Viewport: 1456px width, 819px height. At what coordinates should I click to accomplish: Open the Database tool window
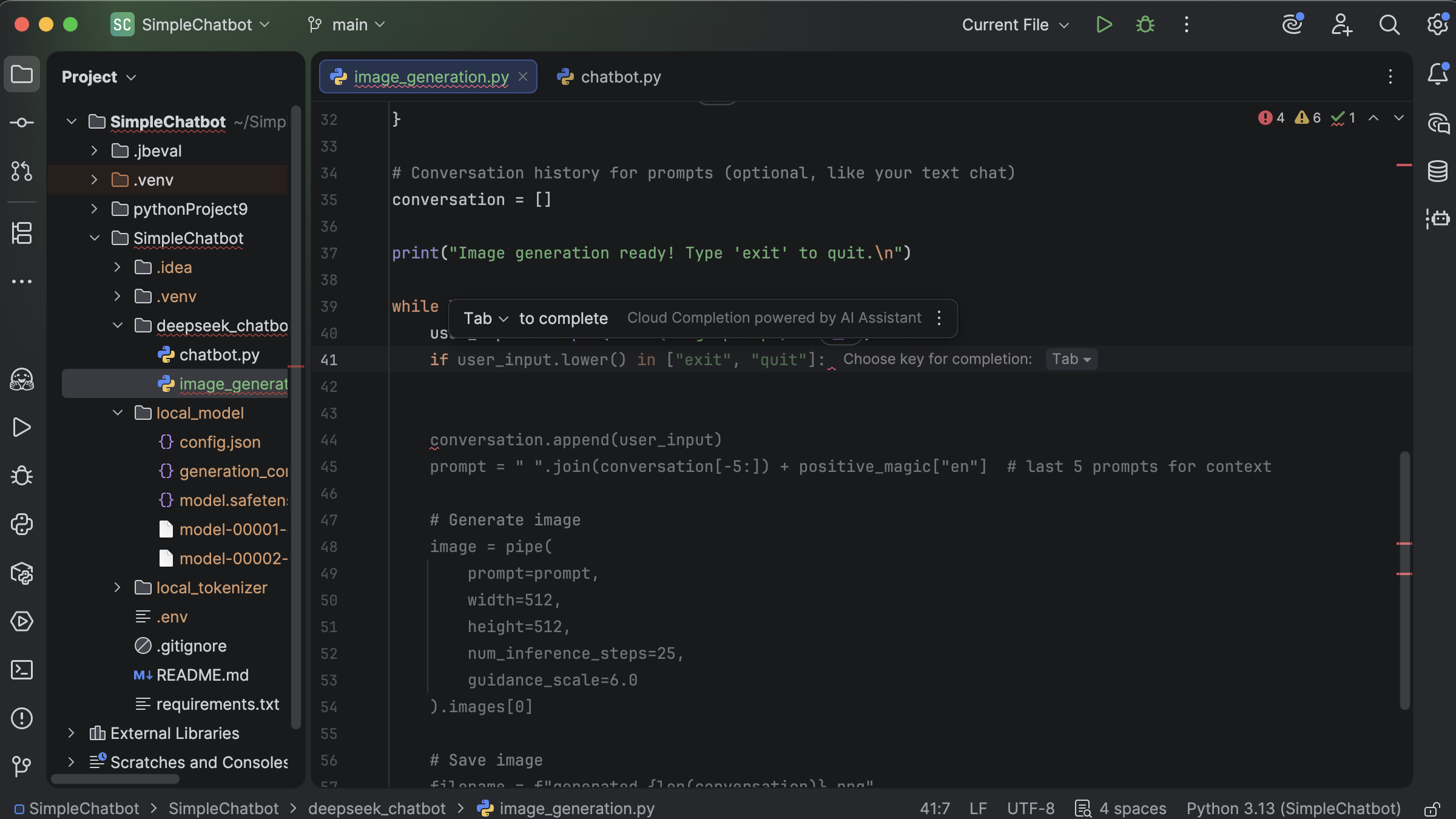tap(1437, 171)
